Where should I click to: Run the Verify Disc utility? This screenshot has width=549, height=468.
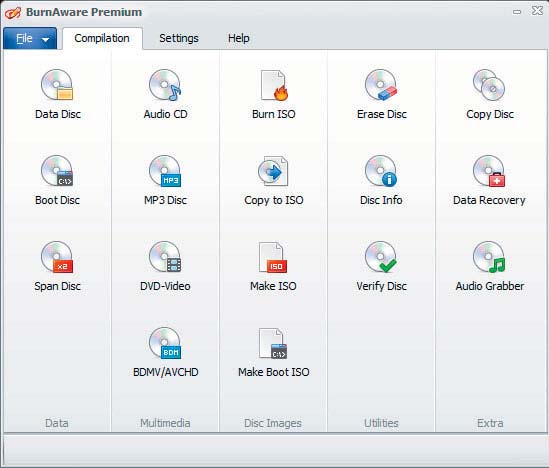381,267
